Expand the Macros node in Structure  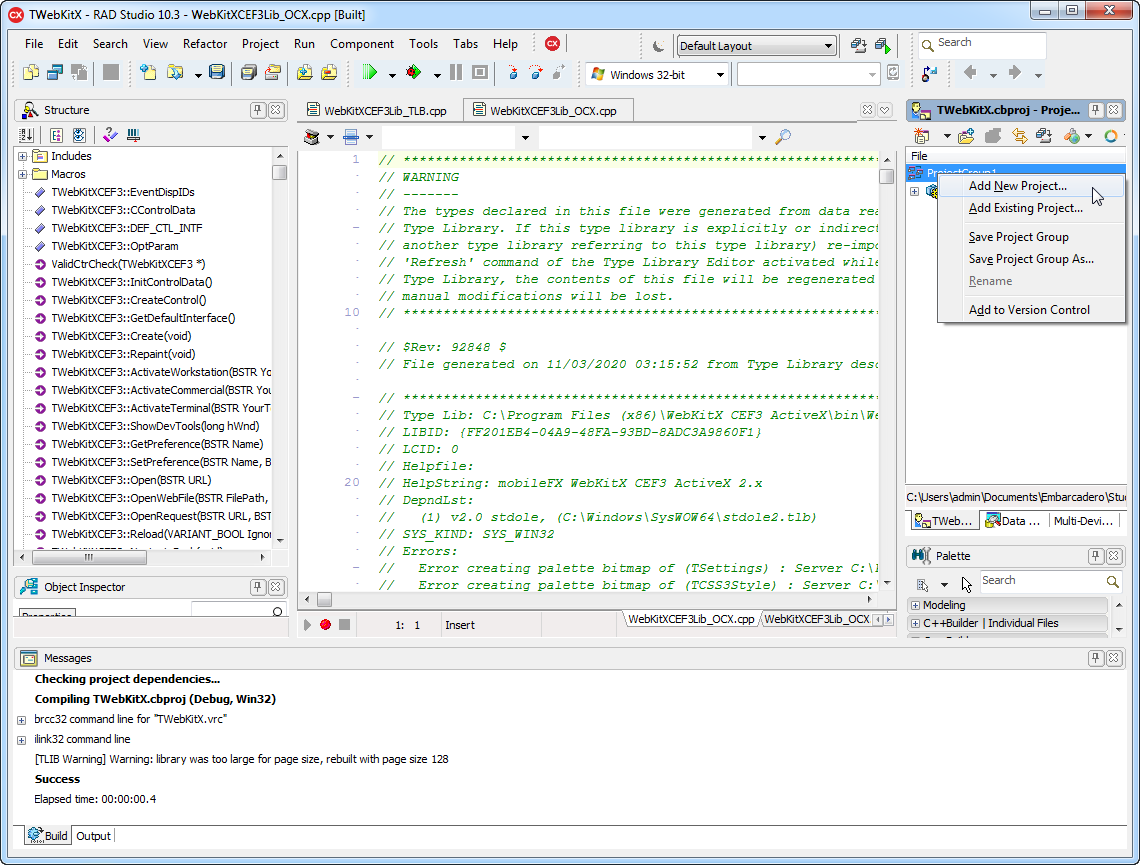tap(23, 174)
